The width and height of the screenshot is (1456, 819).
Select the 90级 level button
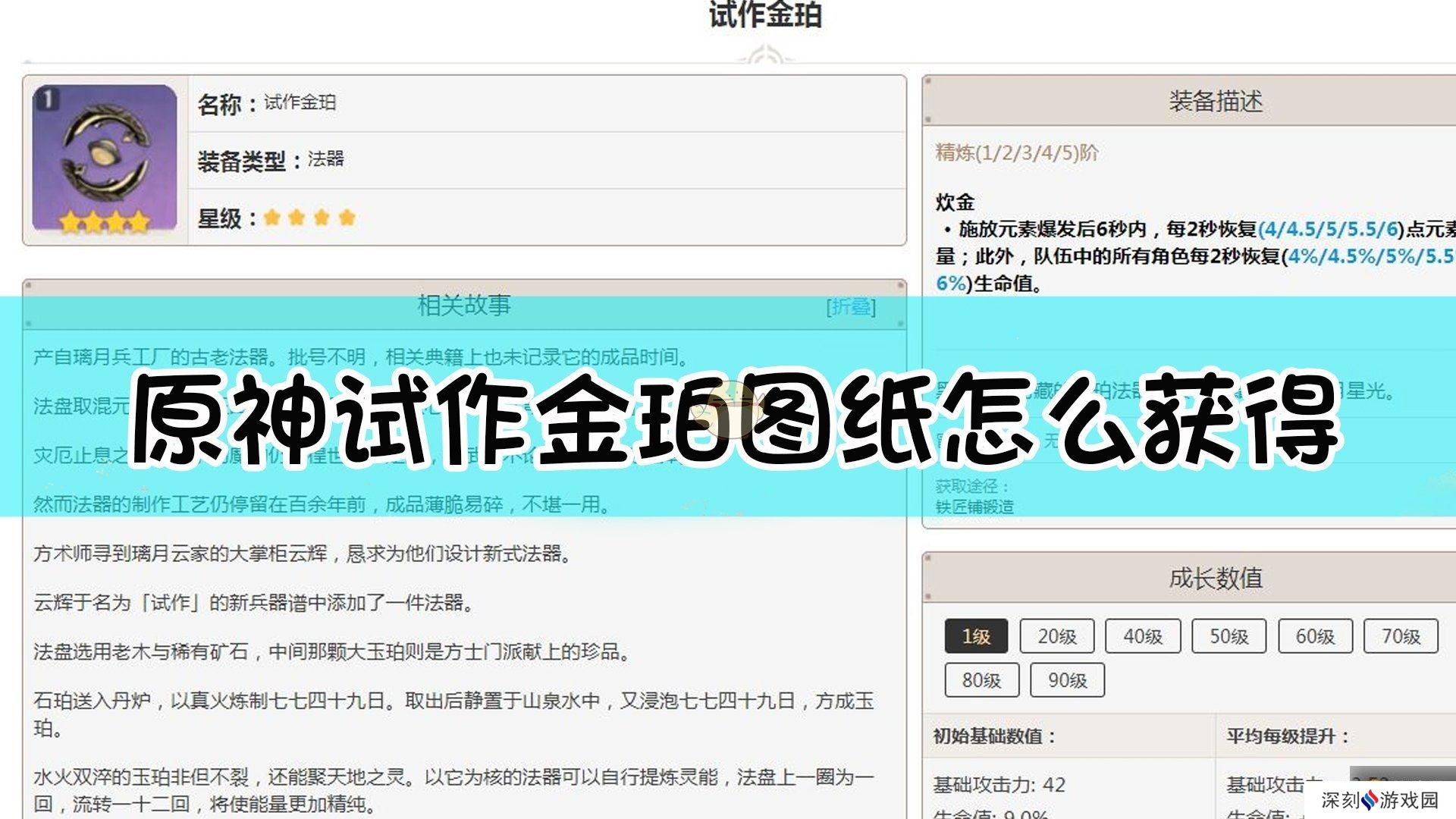[1068, 680]
